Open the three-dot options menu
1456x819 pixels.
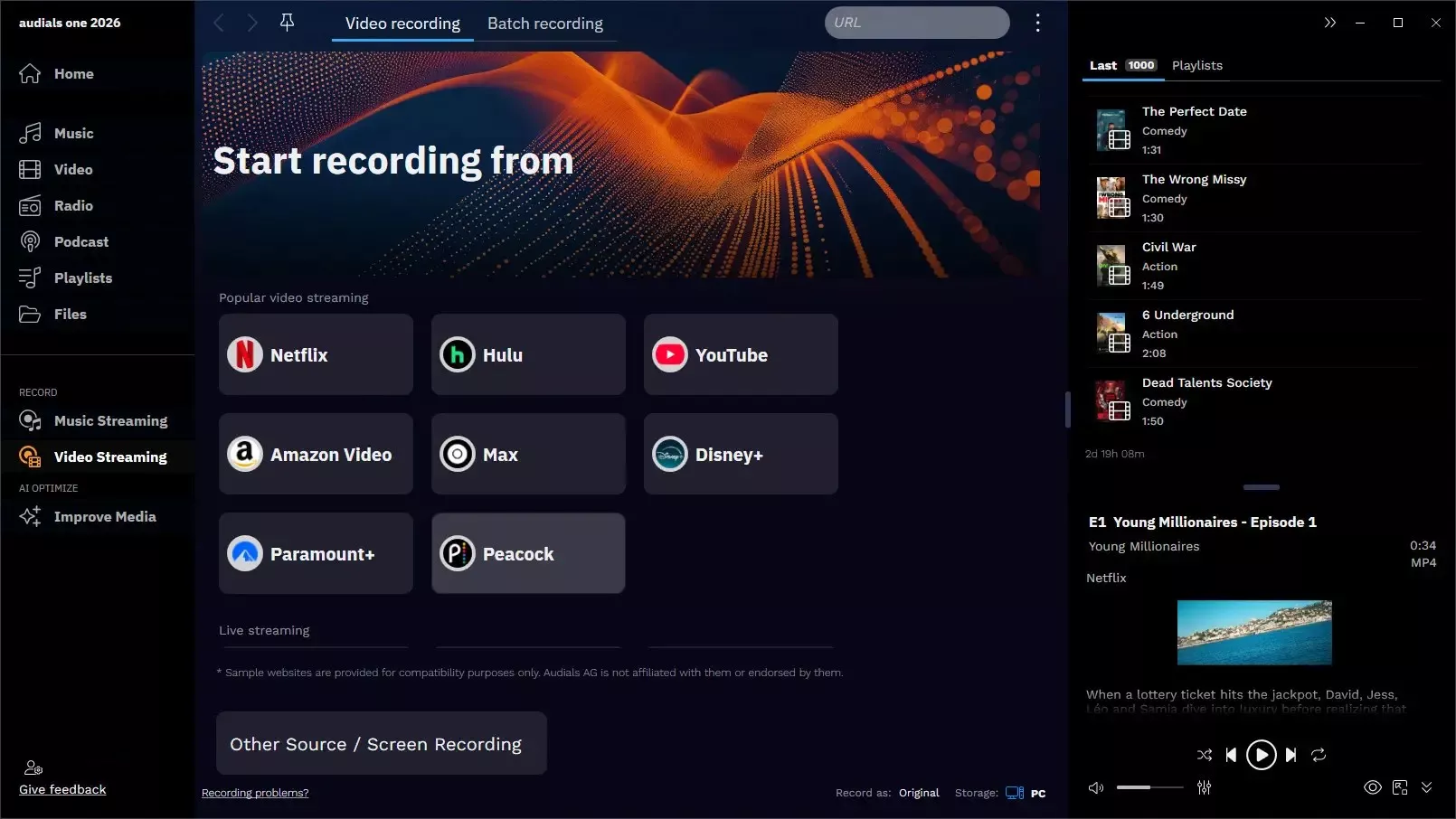(x=1037, y=23)
